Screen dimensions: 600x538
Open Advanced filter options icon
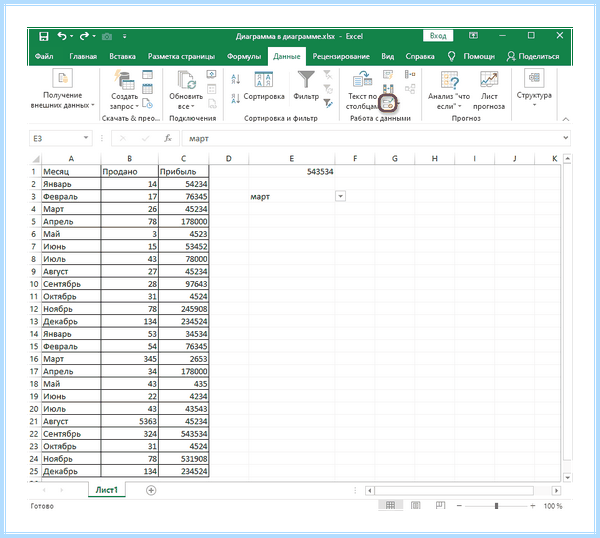click(328, 103)
